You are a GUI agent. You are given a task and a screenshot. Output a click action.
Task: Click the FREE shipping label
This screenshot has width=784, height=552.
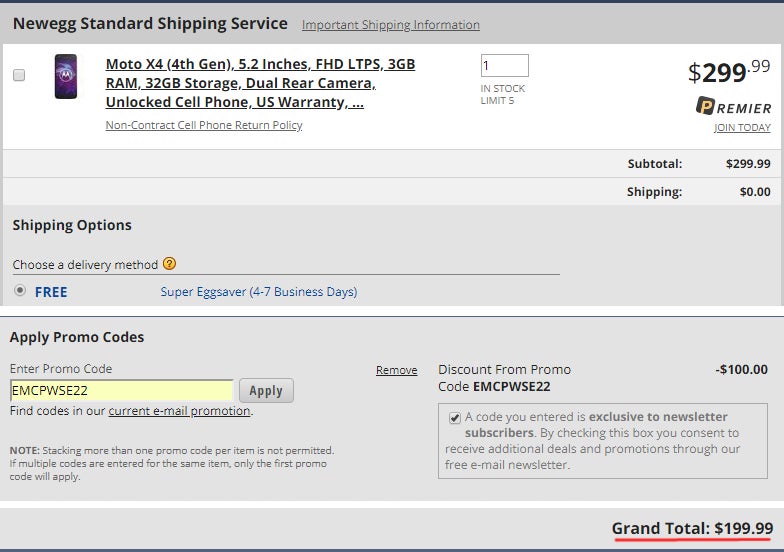[51, 292]
